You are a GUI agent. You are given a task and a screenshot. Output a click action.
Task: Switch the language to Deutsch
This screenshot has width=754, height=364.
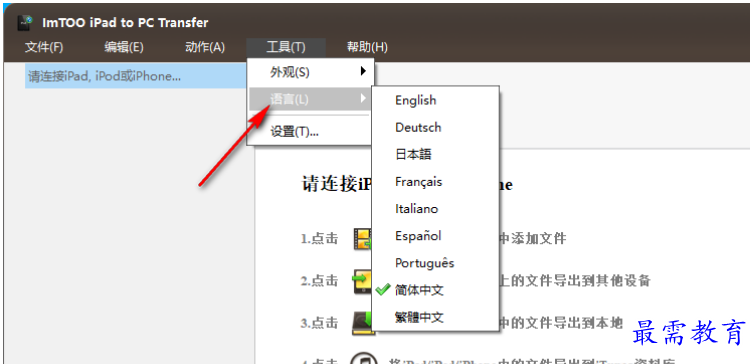coord(436,127)
